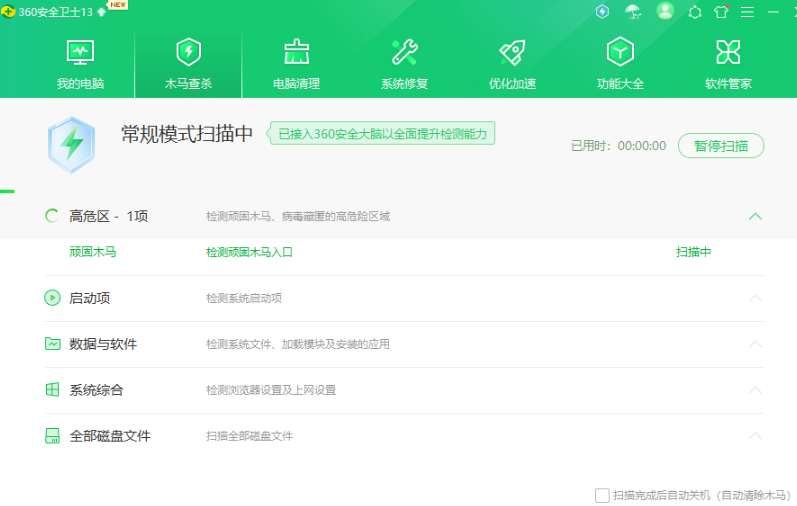Expand the 全部磁盘文件 section chevron
This screenshot has width=797, height=506.
(755, 436)
